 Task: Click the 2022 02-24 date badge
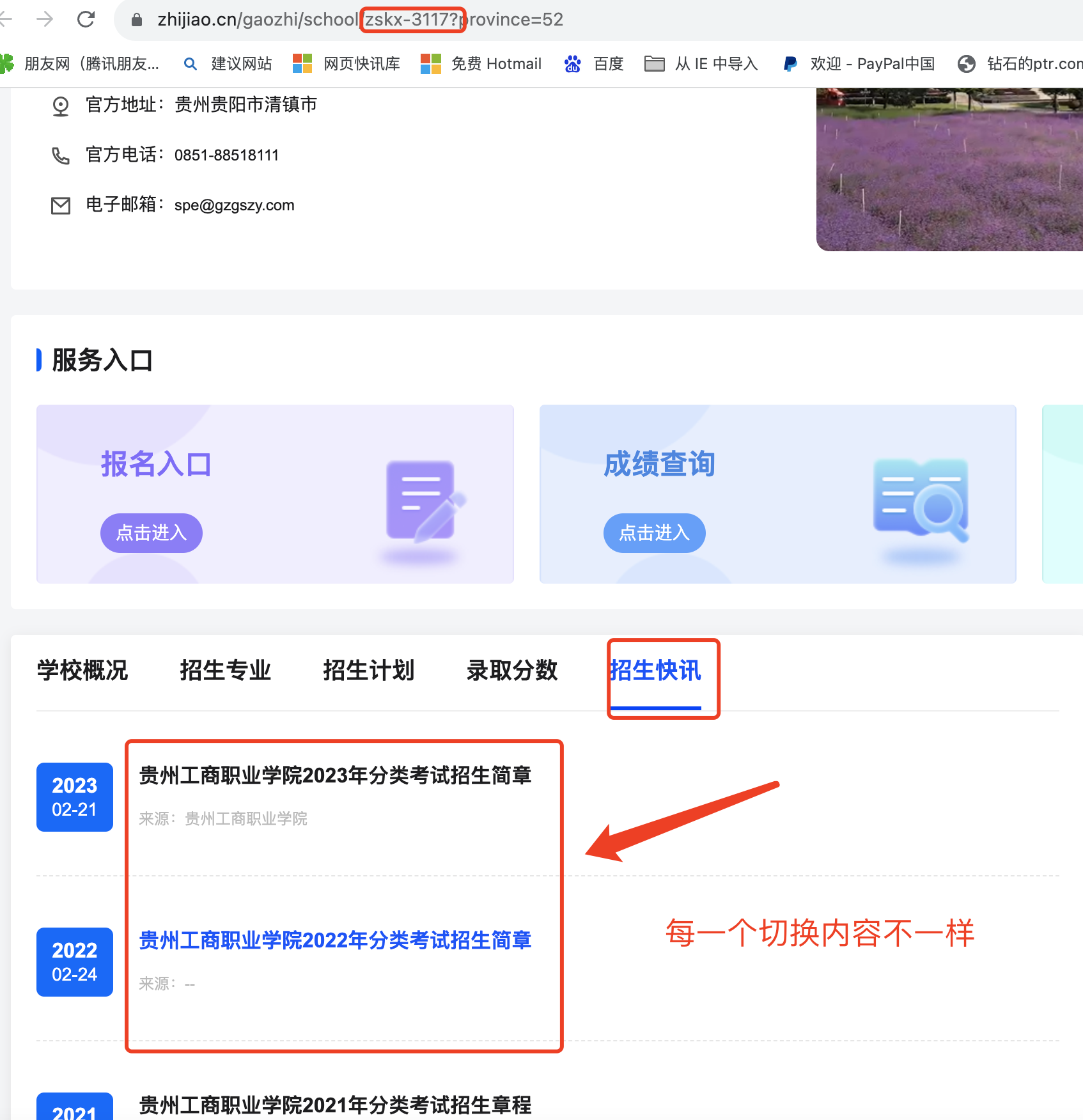pos(75,962)
